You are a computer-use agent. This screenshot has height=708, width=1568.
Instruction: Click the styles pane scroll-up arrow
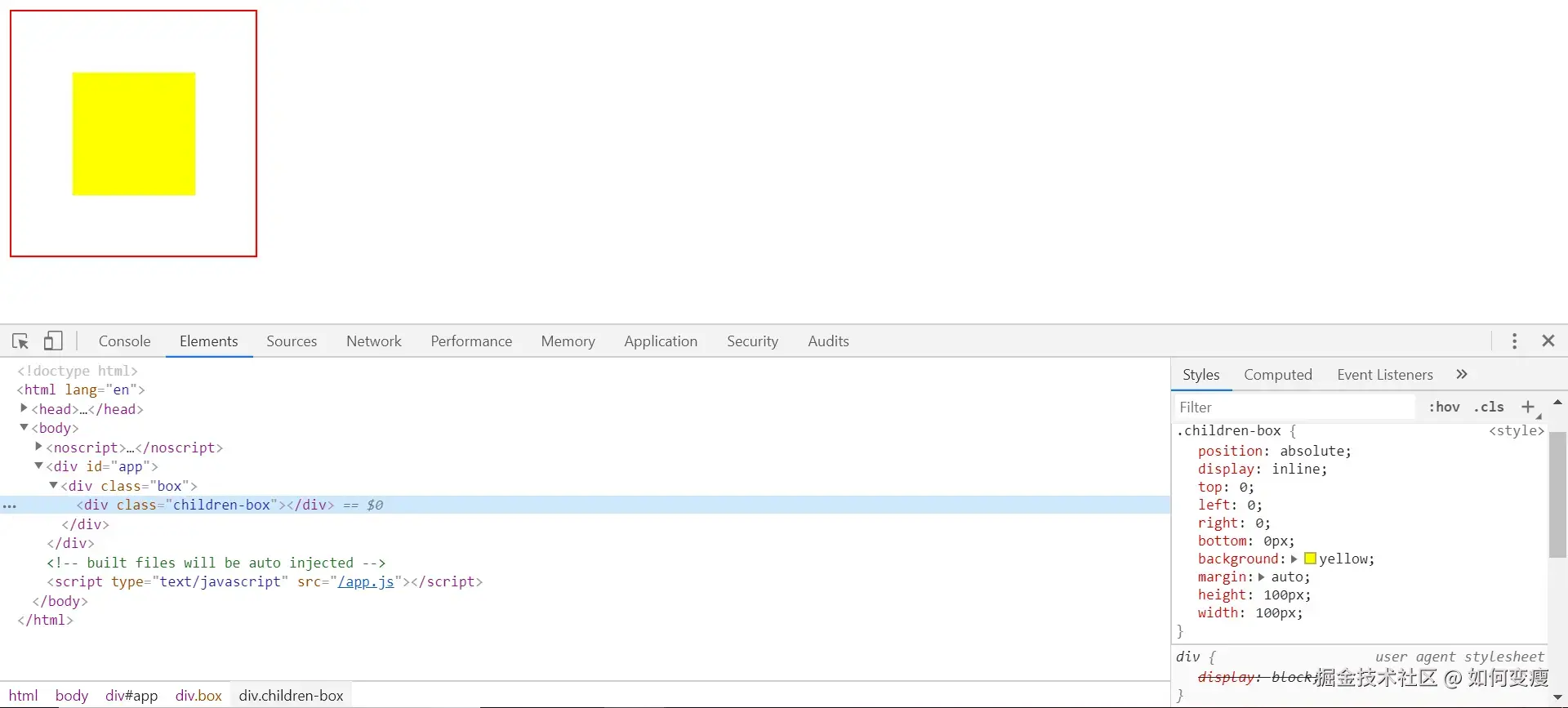pyautogui.click(x=1557, y=403)
